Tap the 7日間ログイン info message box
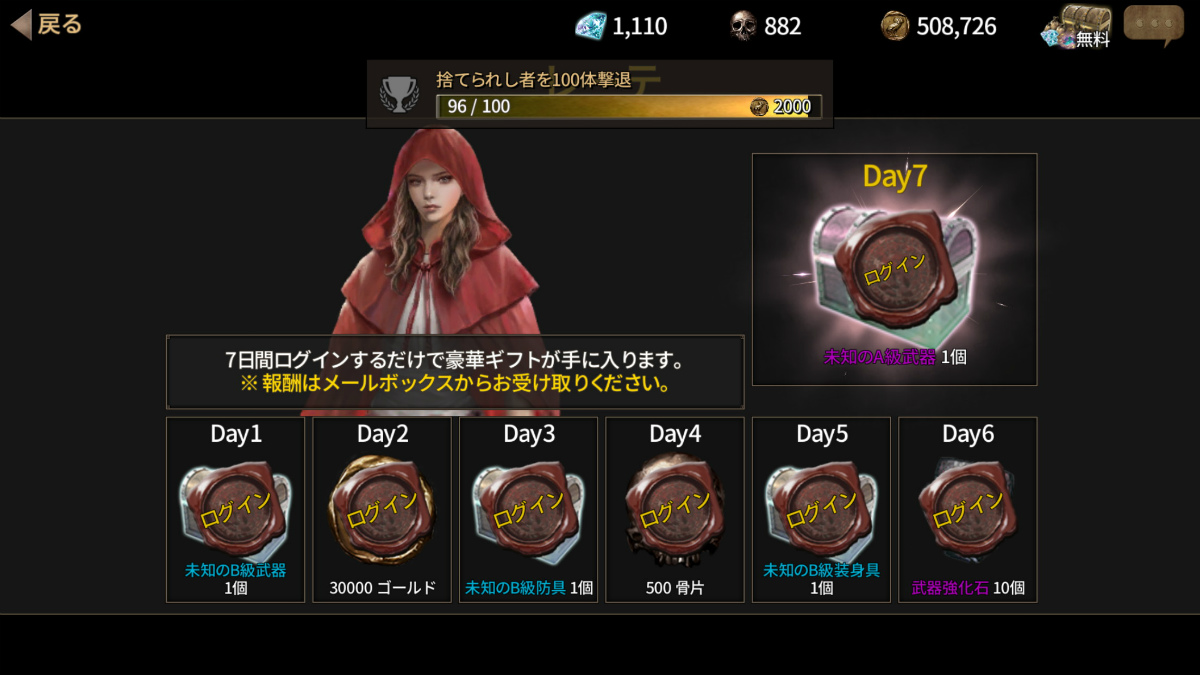The height and width of the screenshot is (675, 1200). 455,372
